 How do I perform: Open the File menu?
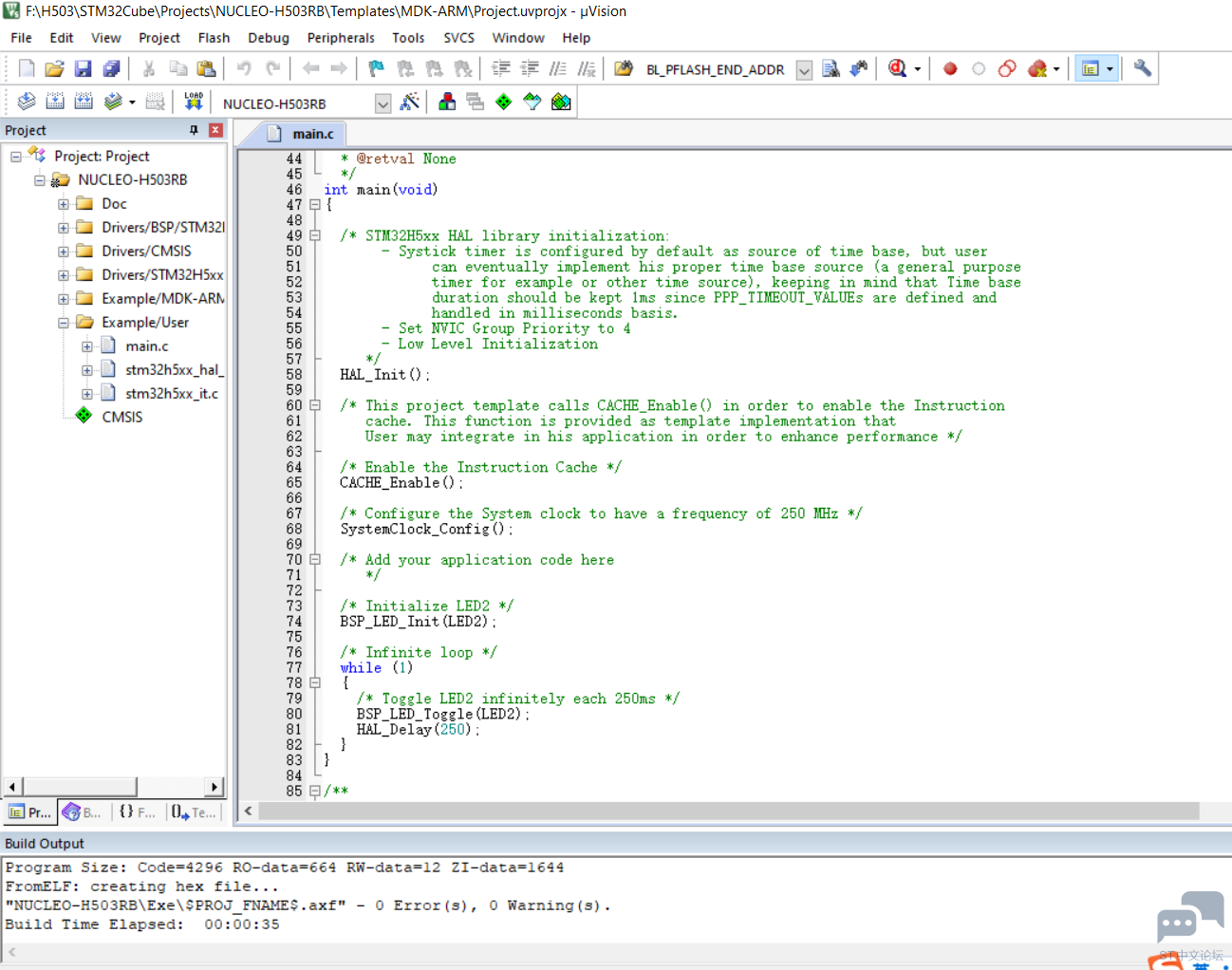click(x=21, y=38)
